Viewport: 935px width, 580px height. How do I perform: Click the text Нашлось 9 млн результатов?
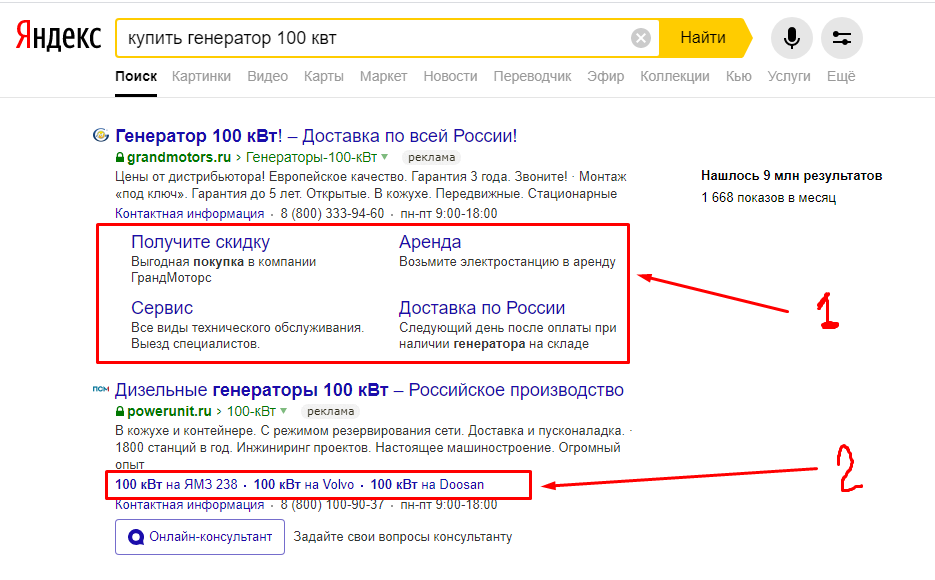click(x=791, y=175)
